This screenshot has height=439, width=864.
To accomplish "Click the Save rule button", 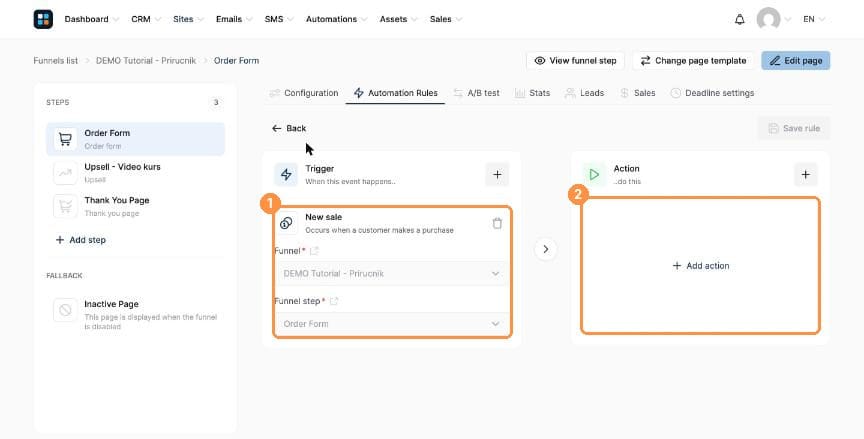I will click(x=794, y=128).
